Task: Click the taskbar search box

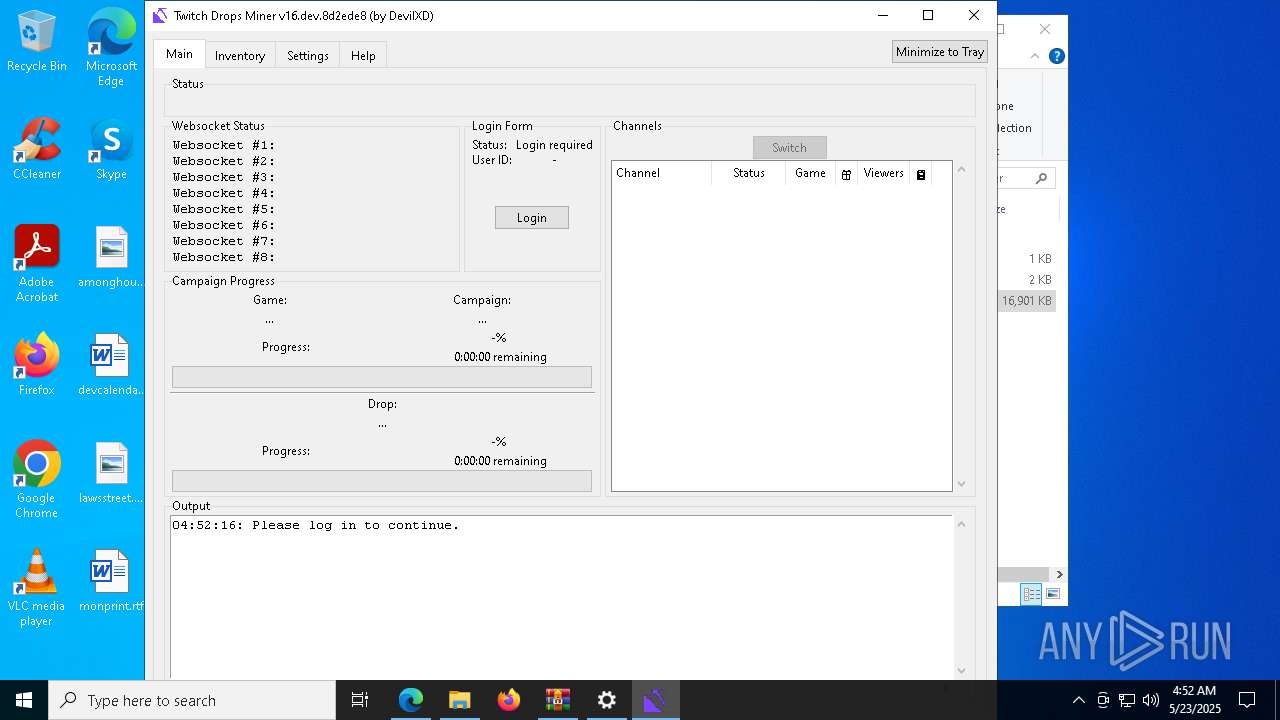Action: pyautogui.click(x=192, y=700)
